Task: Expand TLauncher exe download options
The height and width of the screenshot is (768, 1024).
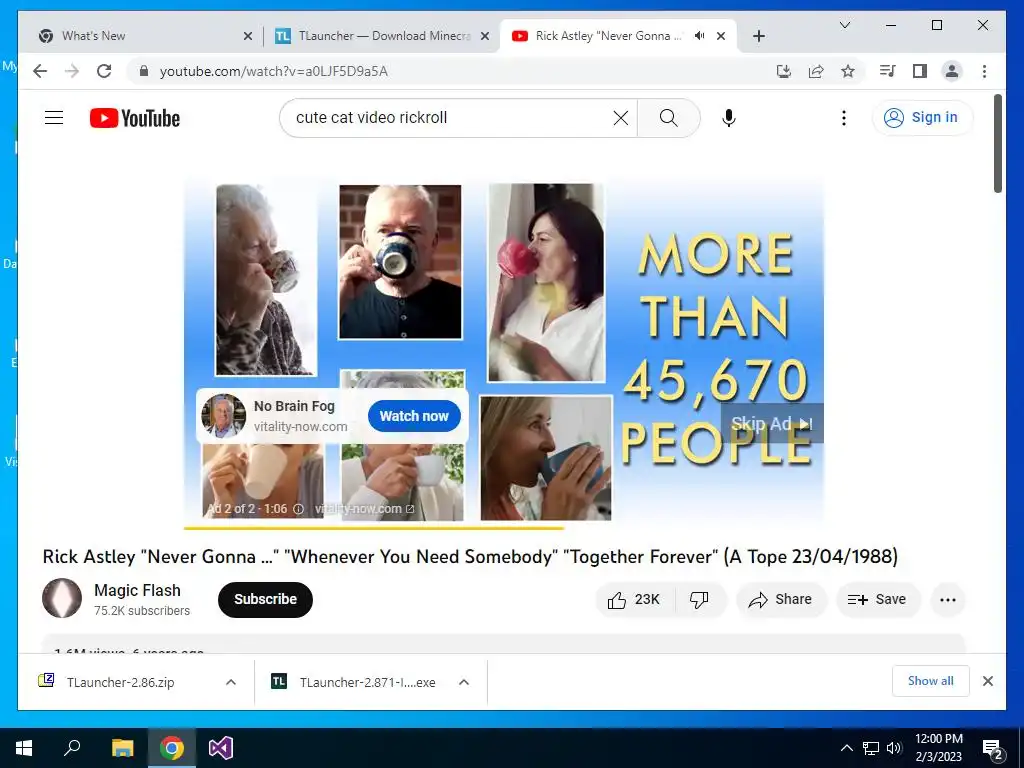Action: coord(464,682)
